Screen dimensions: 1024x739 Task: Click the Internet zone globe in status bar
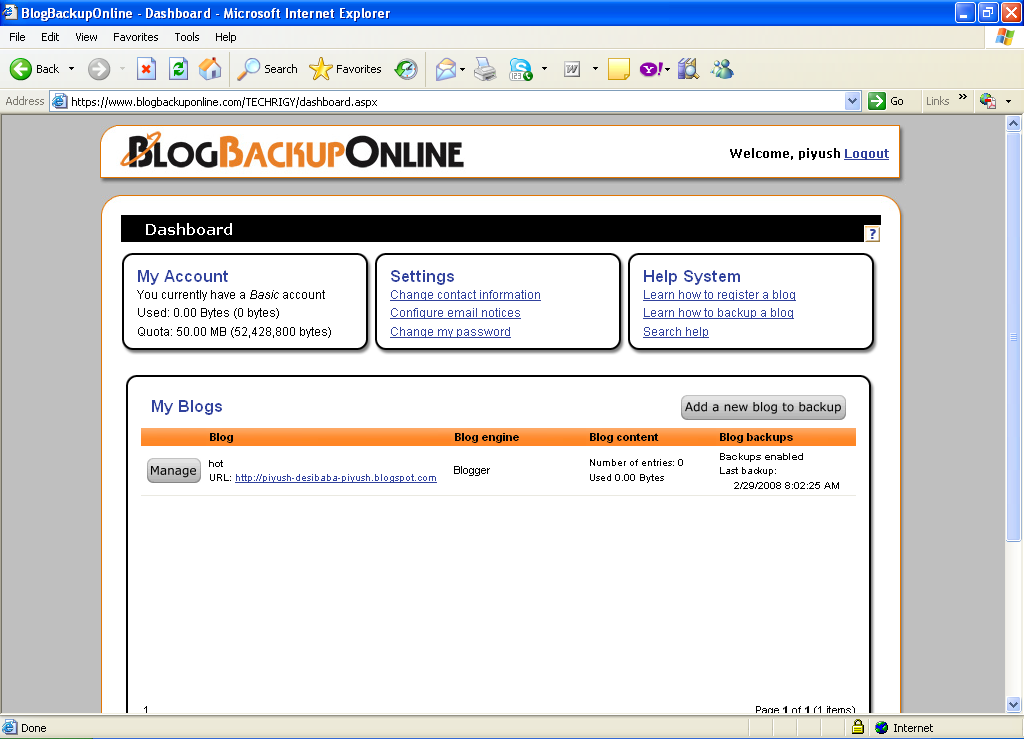882,727
